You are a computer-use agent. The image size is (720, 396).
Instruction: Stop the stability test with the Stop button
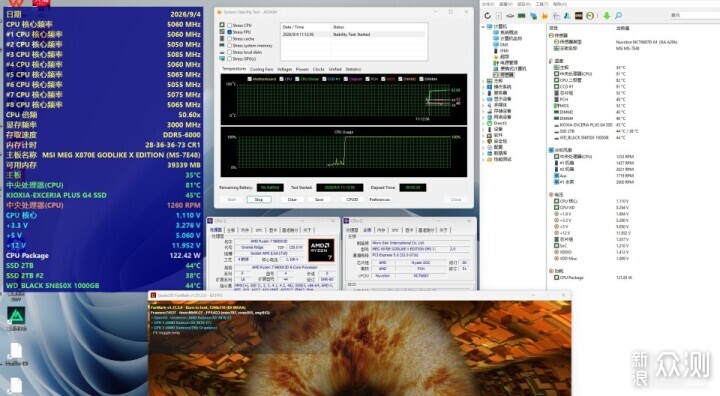[x=259, y=199]
